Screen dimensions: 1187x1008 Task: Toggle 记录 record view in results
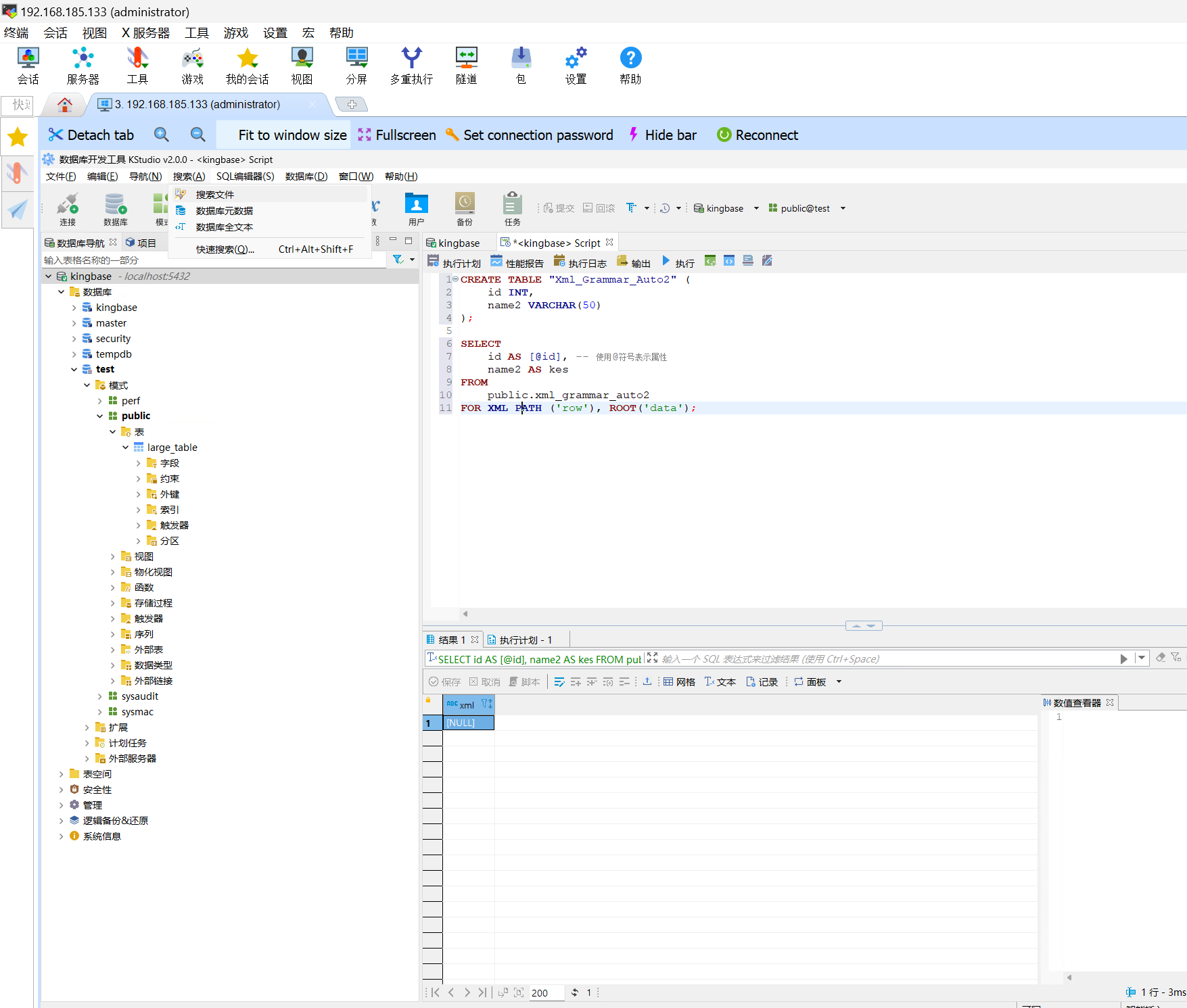(762, 681)
